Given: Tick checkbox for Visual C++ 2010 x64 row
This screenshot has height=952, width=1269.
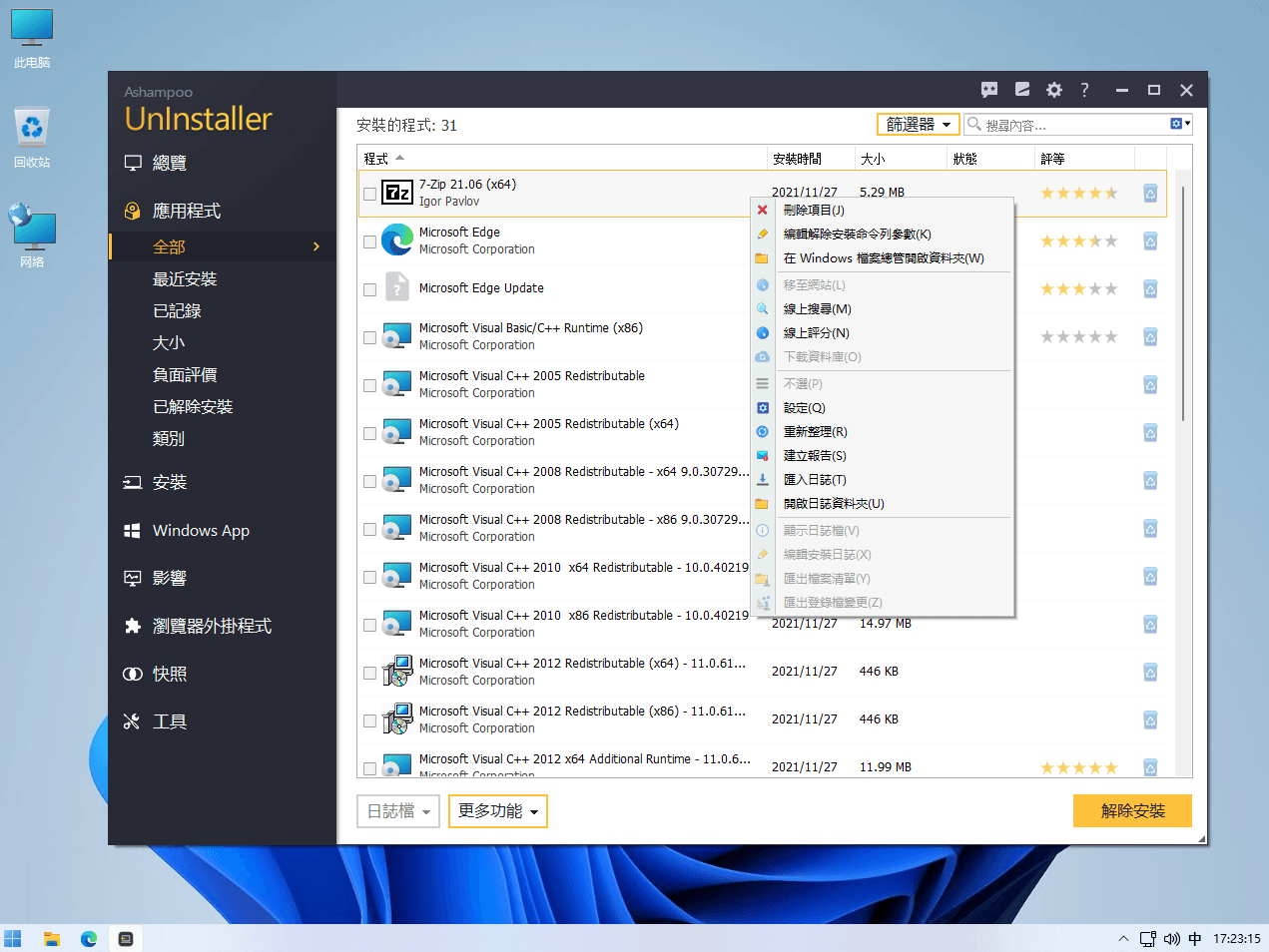Looking at the screenshot, I should [x=369, y=577].
